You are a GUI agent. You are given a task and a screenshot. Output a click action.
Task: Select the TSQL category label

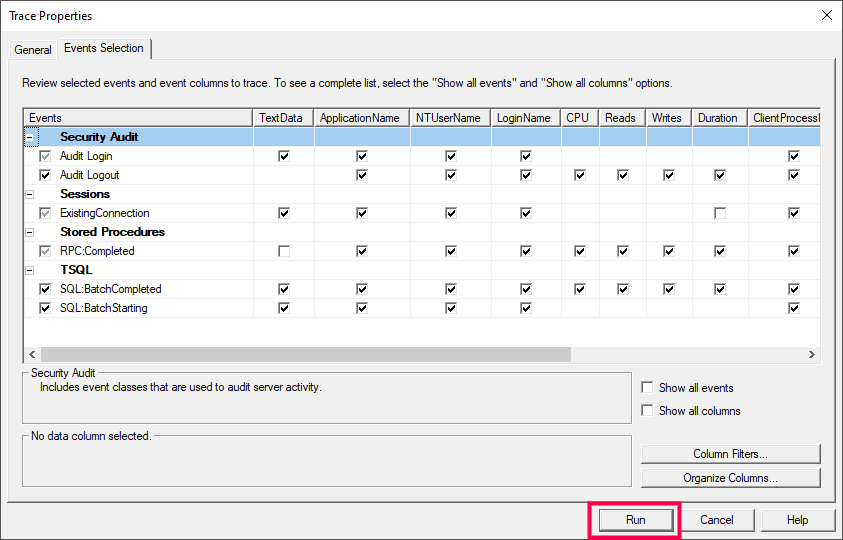pos(76,270)
